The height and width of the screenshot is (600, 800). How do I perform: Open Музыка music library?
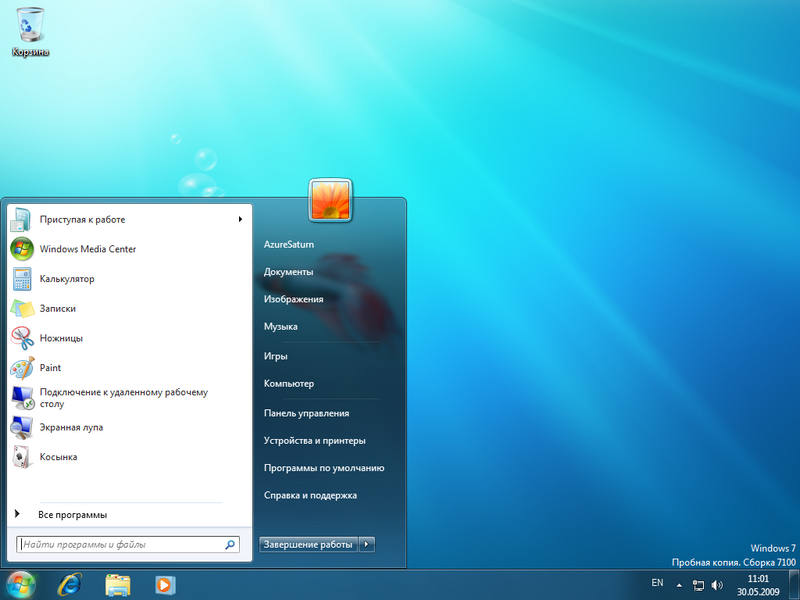281,327
